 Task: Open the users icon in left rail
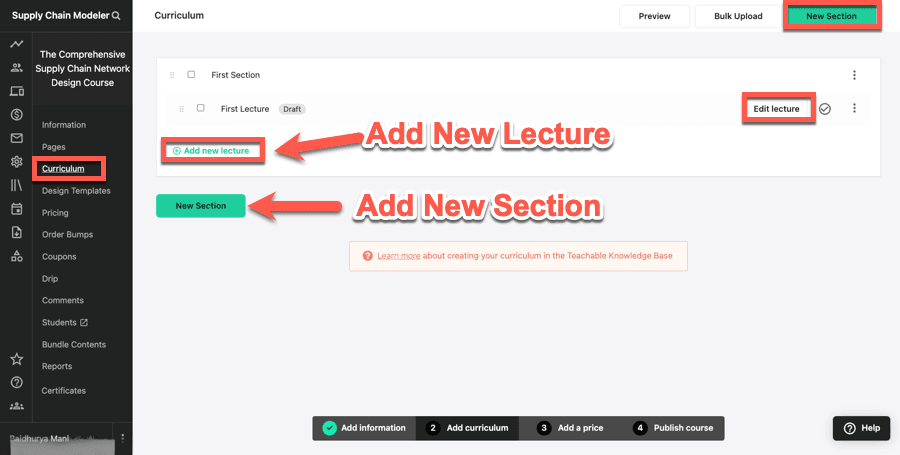point(16,68)
